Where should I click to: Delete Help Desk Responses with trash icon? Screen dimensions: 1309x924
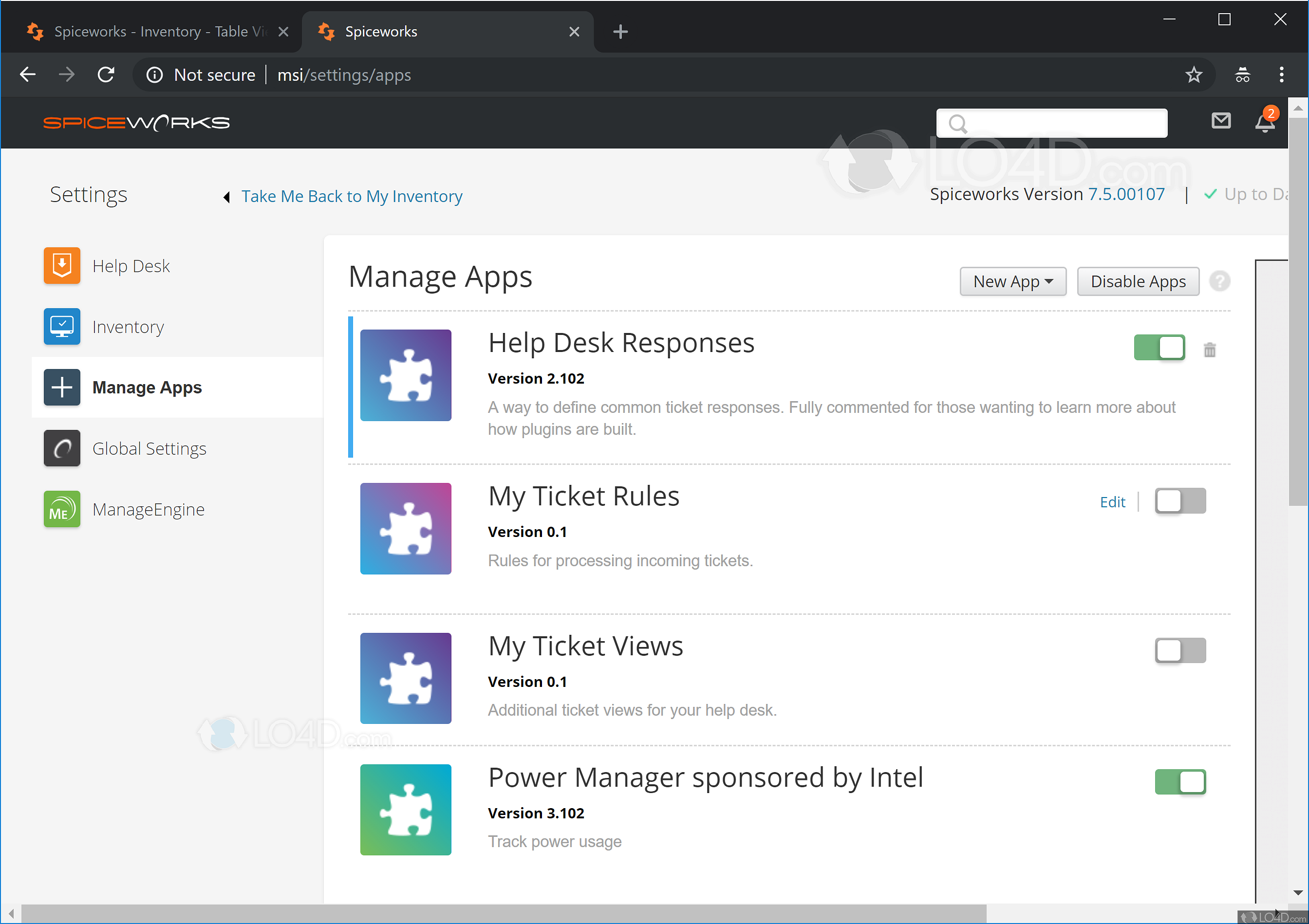(x=1209, y=350)
